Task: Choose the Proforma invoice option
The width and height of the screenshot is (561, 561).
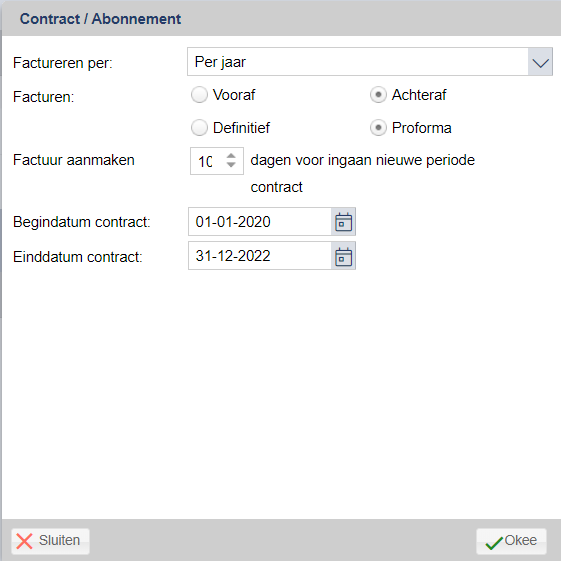Action: [378, 128]
